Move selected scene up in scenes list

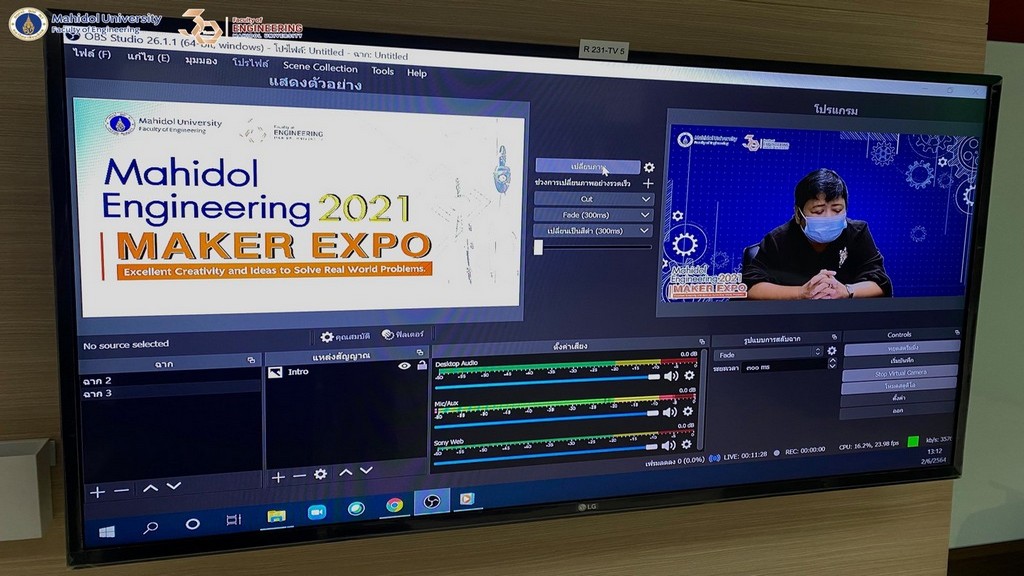point(150,488)
